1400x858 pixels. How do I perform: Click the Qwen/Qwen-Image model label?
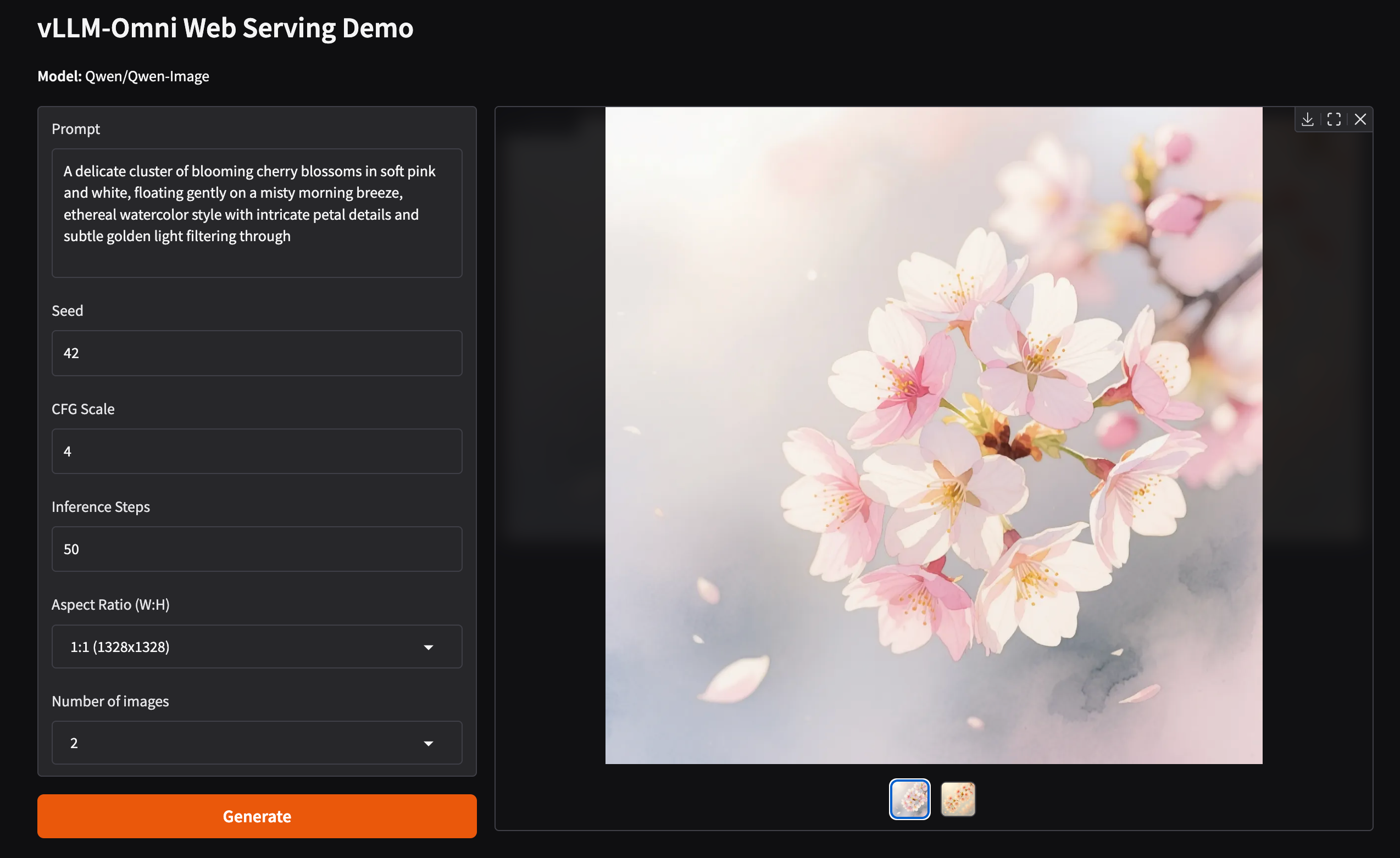[147, 75]
